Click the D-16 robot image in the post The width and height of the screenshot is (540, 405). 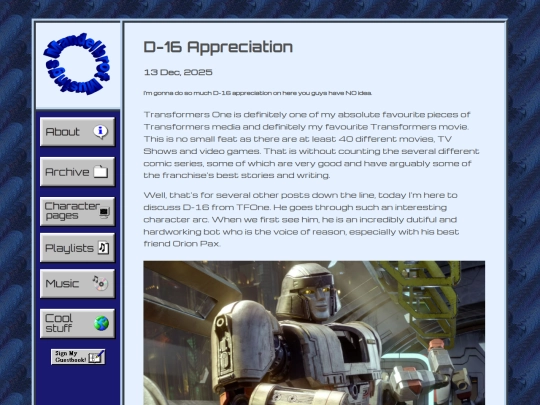(314, 333)
